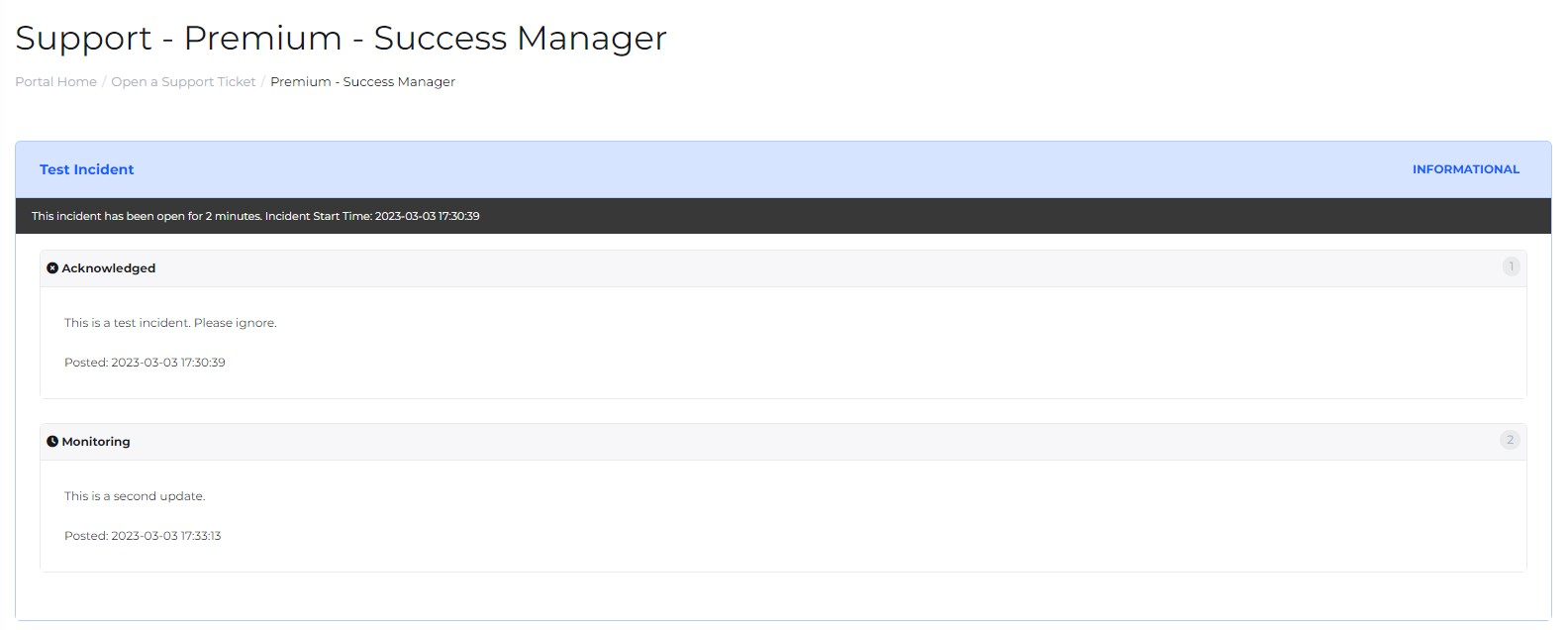Click the INFORMATIONAL severity label

tap(1465, 169)
